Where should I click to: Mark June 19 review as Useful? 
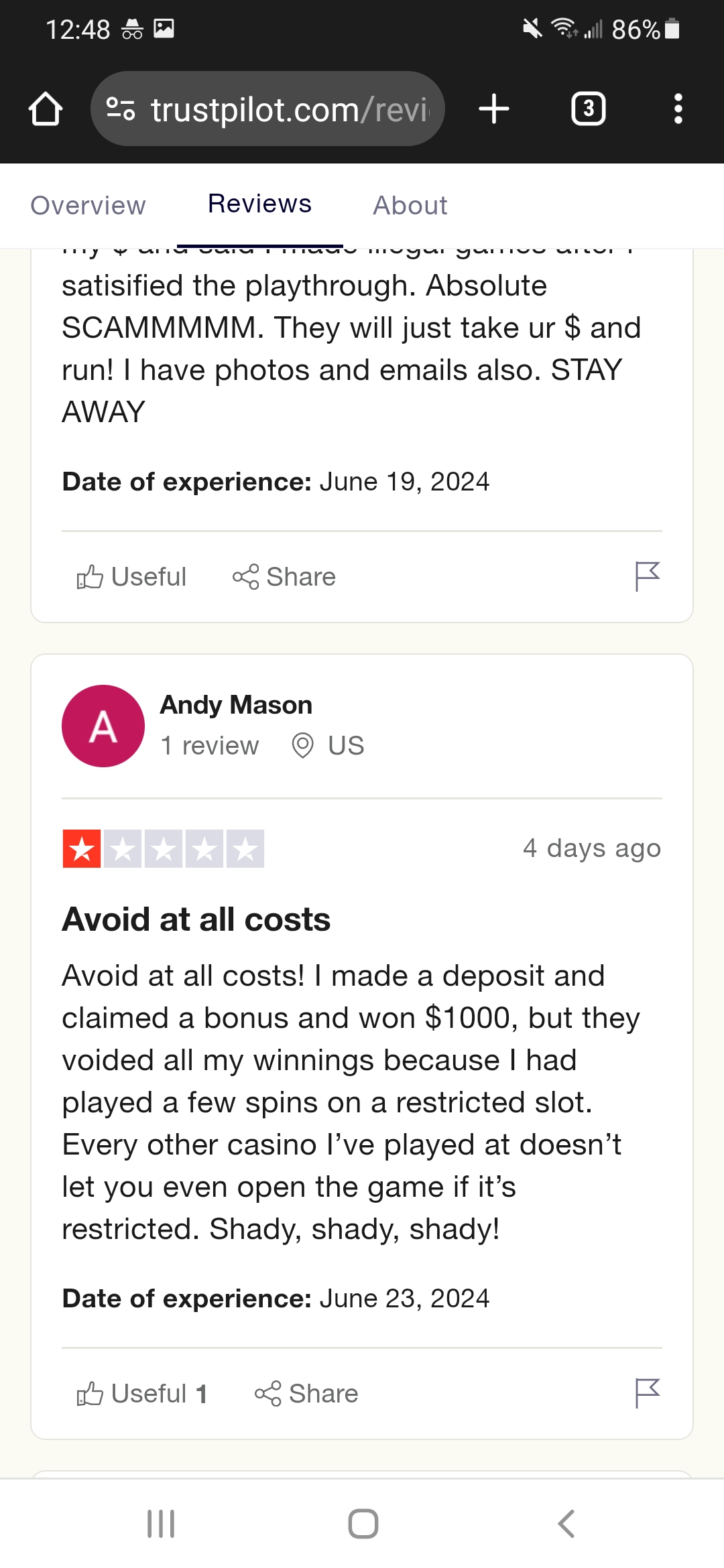point(131,577)
